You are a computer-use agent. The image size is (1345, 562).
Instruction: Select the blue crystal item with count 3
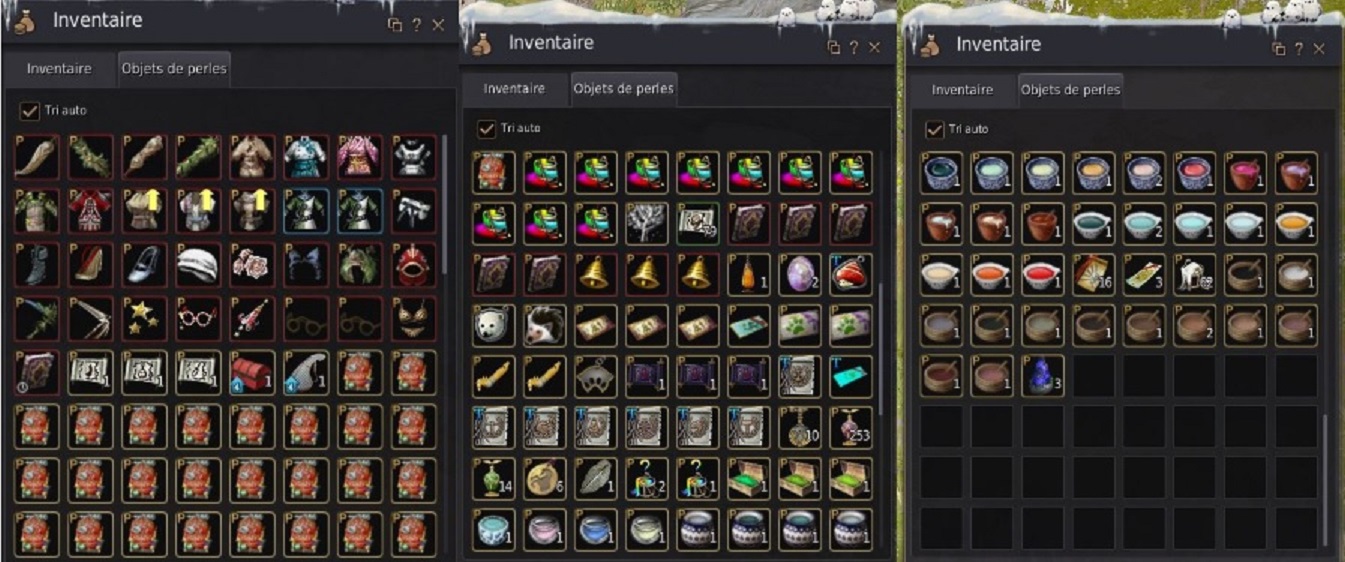pos(1043,376)
